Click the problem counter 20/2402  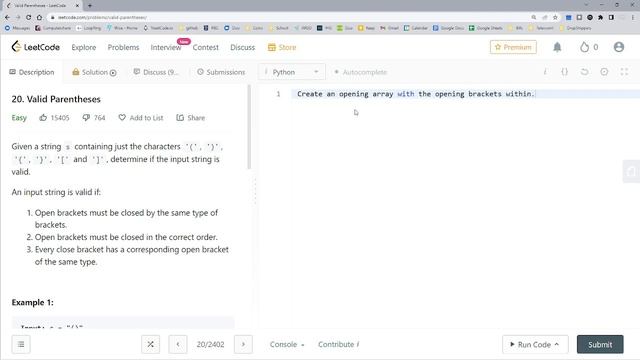[x=210, y=344]
